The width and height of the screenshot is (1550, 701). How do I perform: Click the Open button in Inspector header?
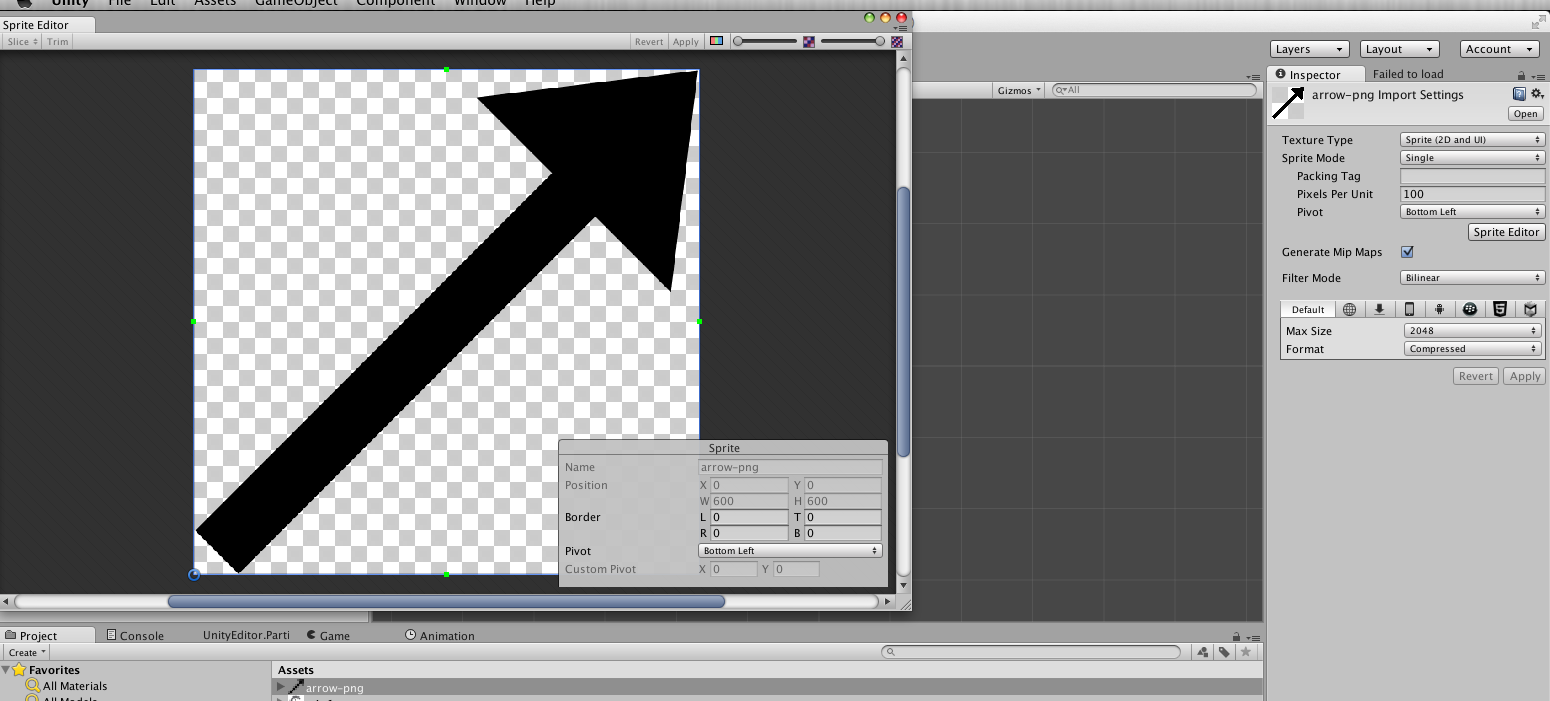pyautogui.click(x=1525, y=114)
